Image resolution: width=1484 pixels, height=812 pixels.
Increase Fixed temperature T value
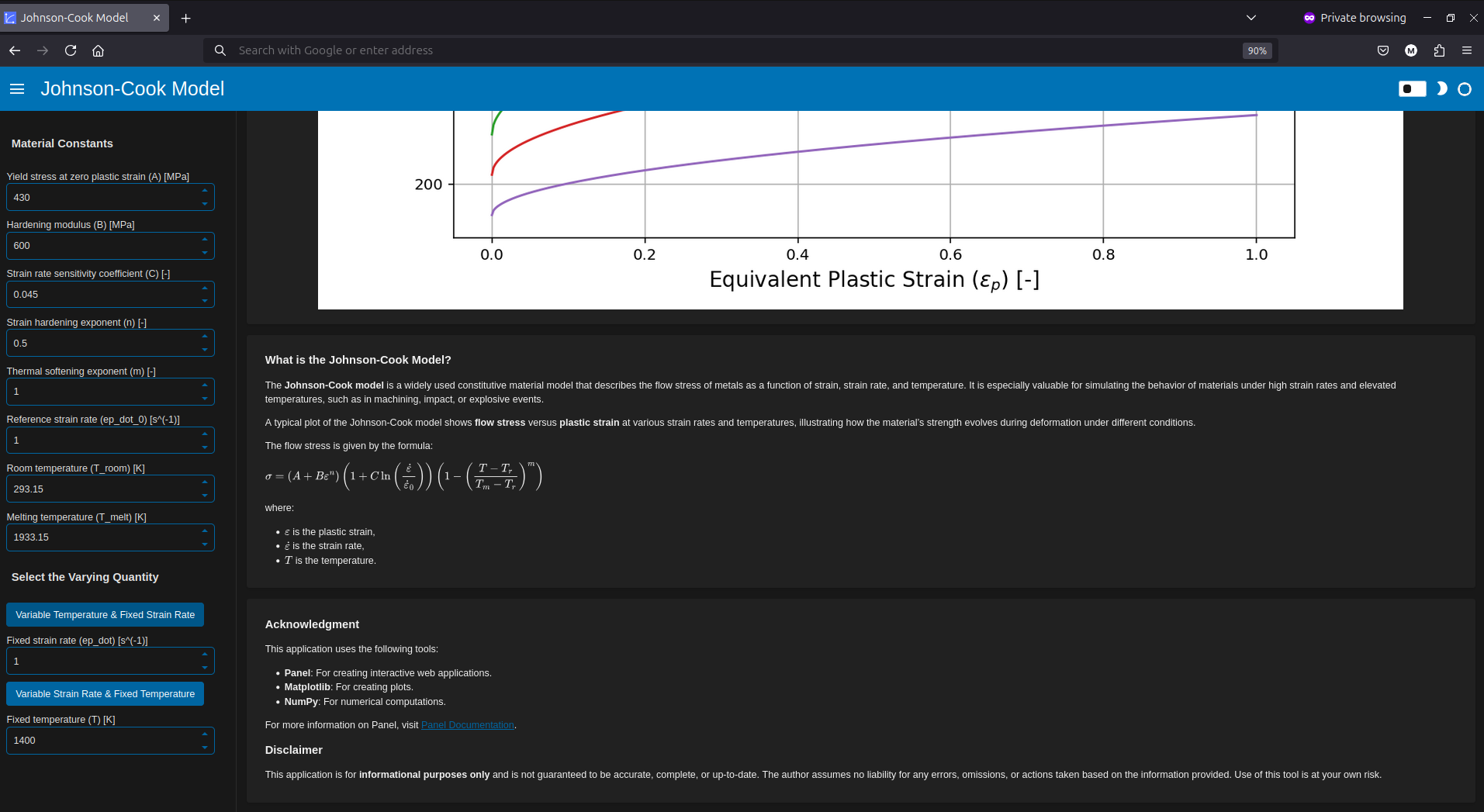[205, 734]
